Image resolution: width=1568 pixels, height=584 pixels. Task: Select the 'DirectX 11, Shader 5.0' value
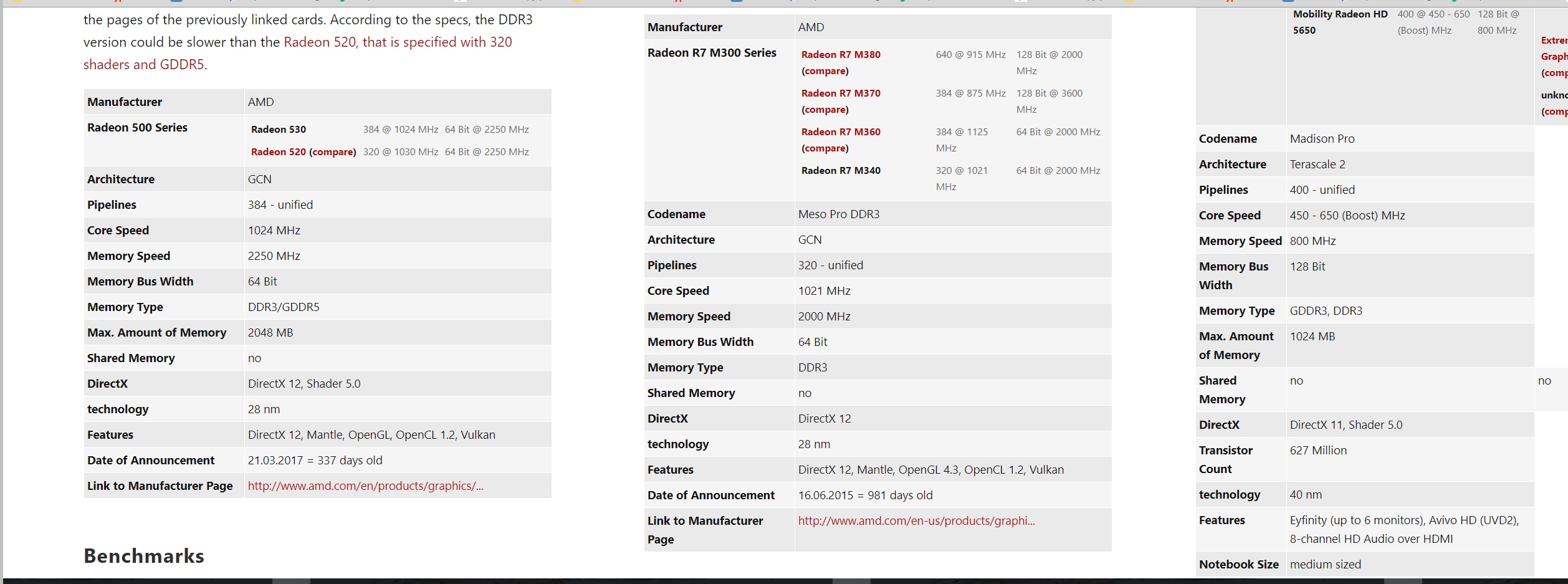coord(1346,425)
